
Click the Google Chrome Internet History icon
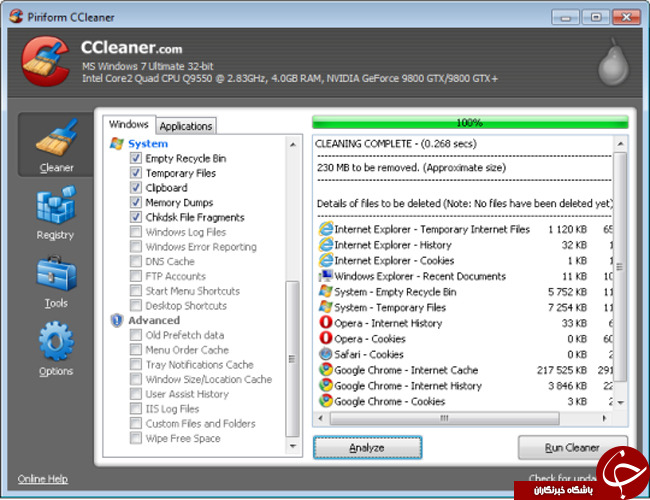point(326,385)
